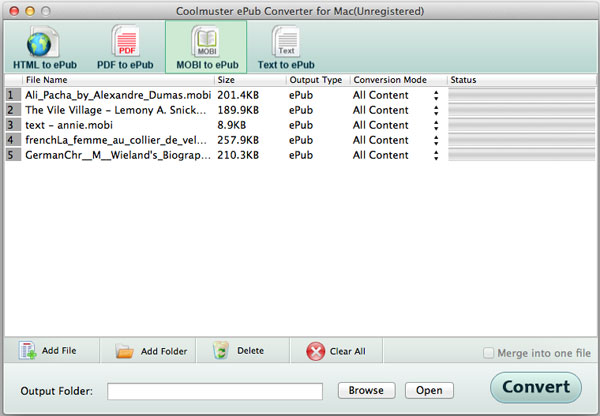Click the status progress bar for GermanChr row

[x=522, y=155]
